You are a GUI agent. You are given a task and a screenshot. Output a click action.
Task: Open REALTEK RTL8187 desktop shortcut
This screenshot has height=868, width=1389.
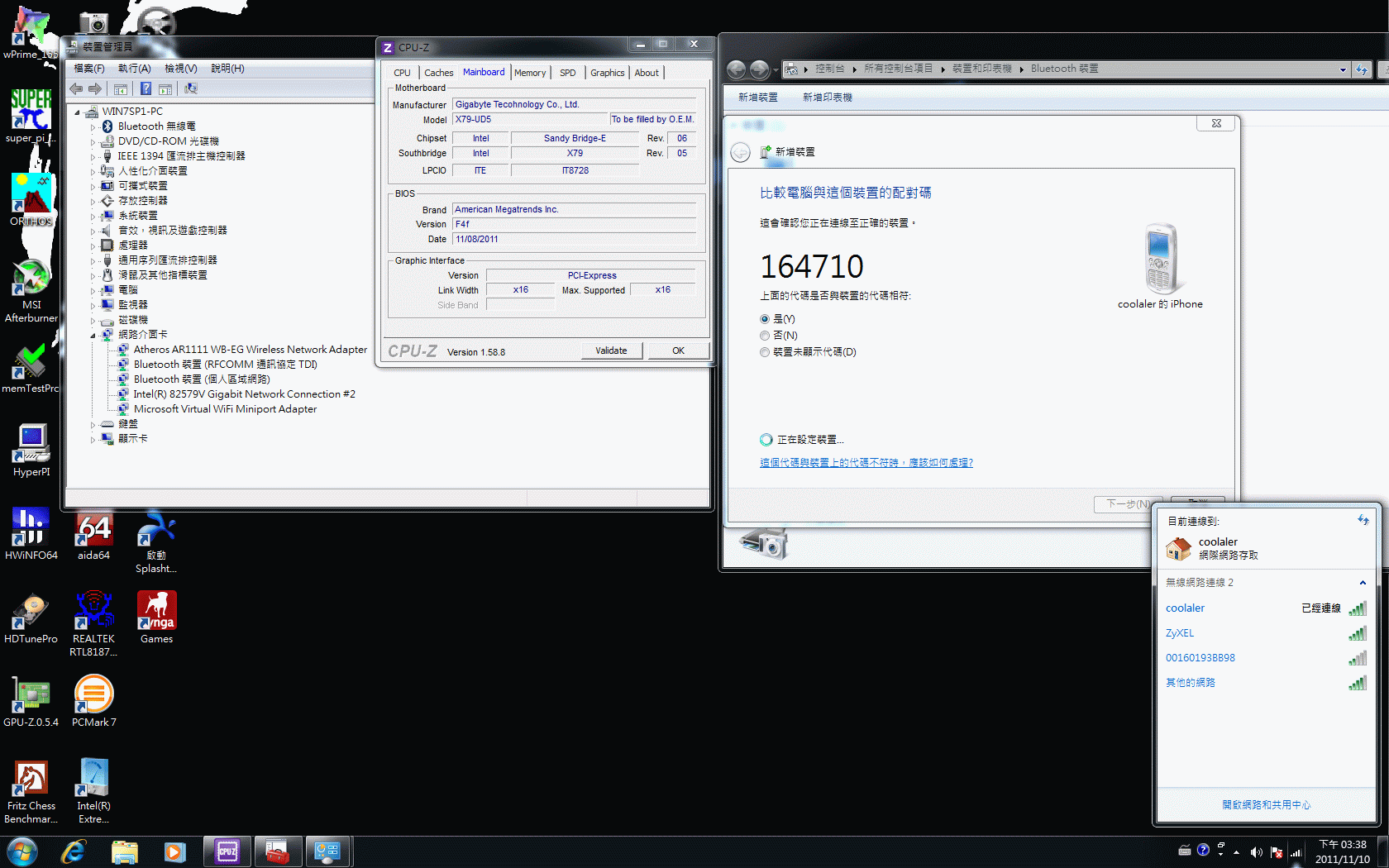coord(93,625)
